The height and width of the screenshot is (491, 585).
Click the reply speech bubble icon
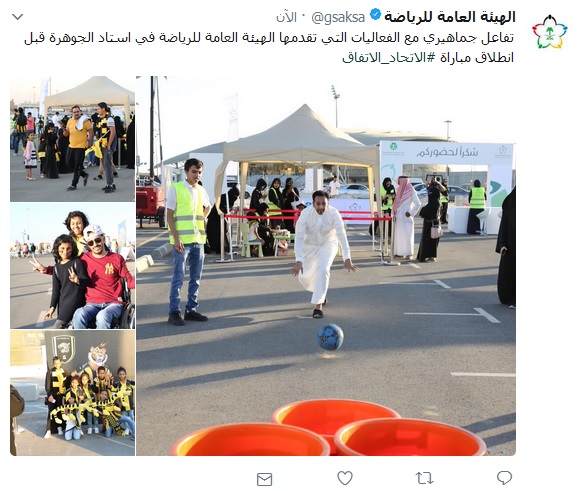[504, 478]
